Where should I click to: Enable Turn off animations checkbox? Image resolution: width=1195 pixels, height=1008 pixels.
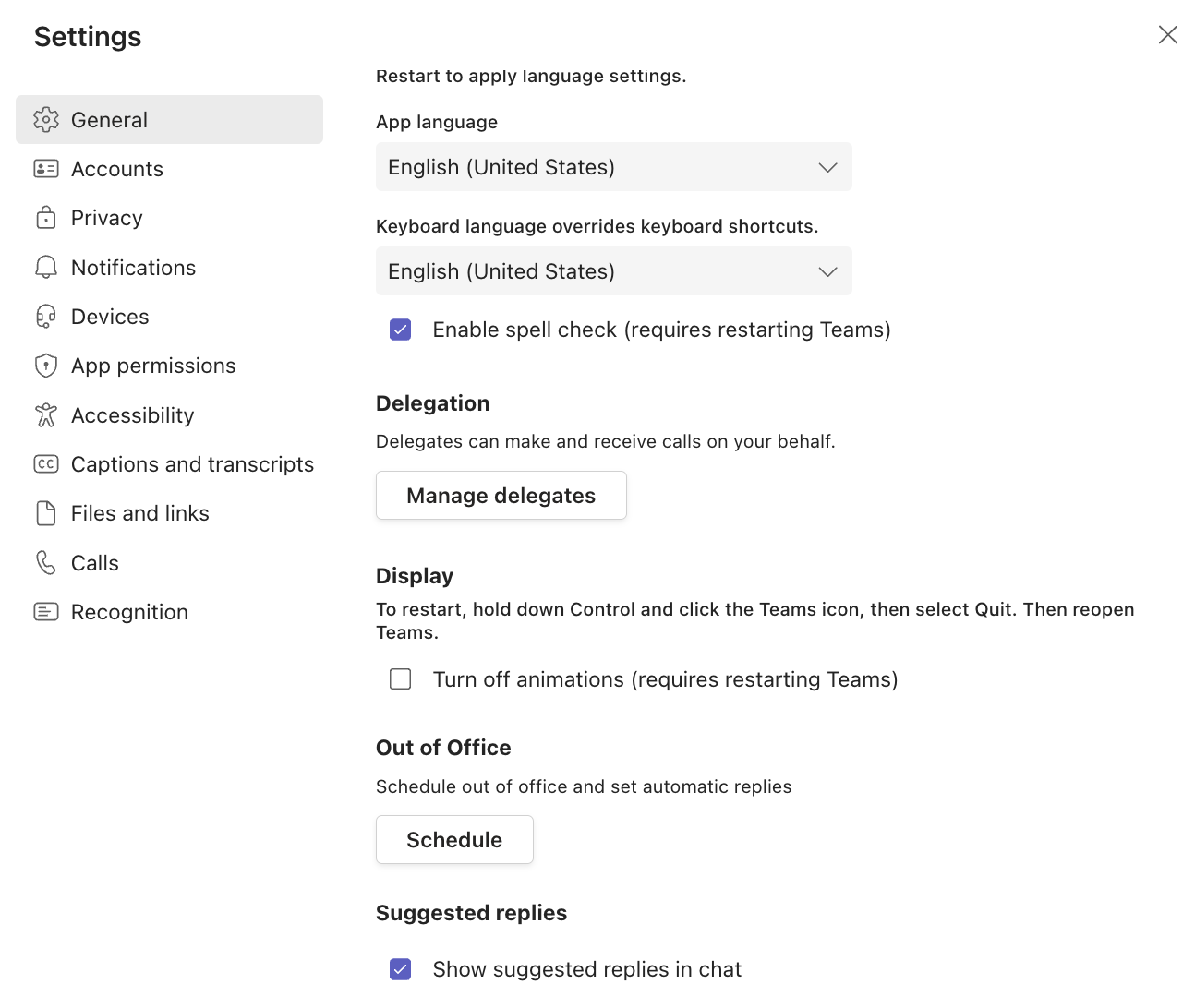pos(401,679)
